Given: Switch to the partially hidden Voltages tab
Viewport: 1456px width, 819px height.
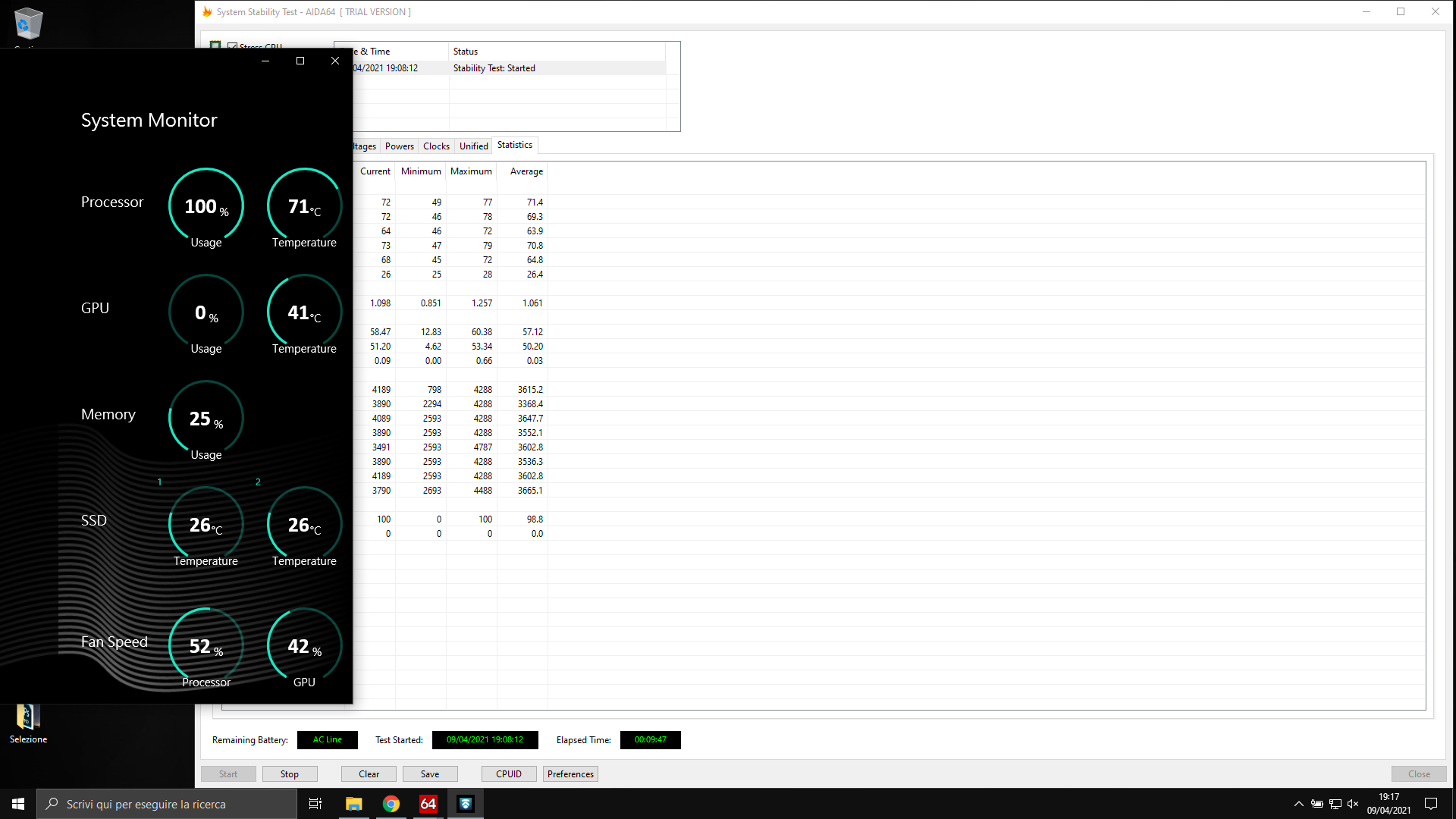Looking at the screenshot, I should 365,146.
